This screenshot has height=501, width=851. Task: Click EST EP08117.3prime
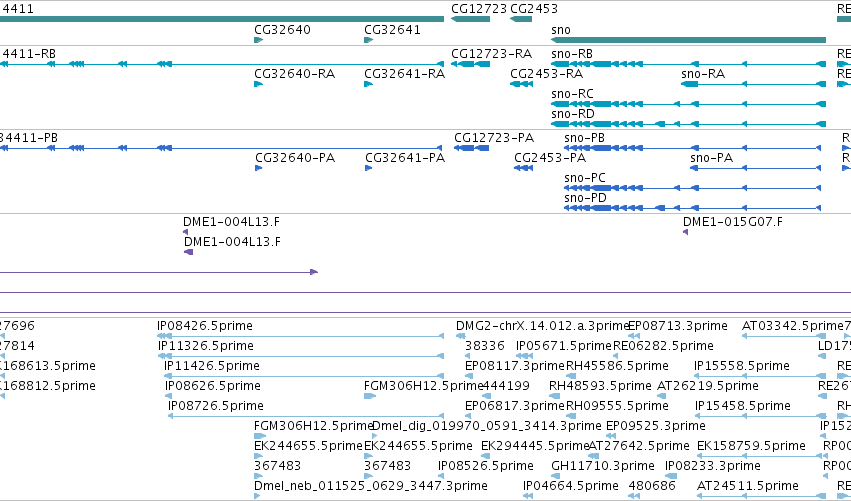(469, 376)
